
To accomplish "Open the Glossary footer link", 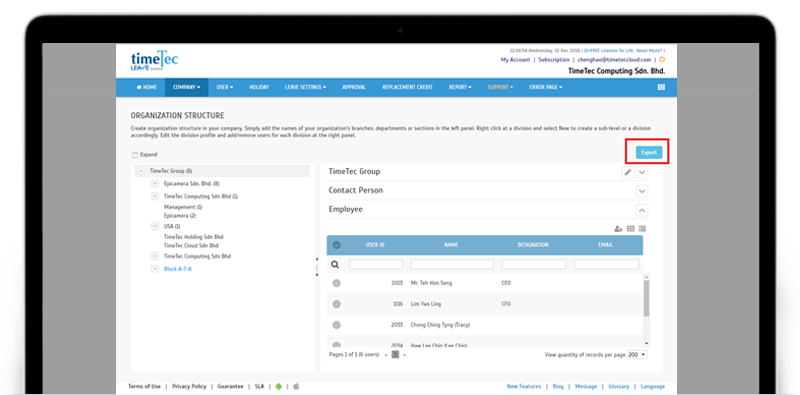I will [x=618, y=386].
